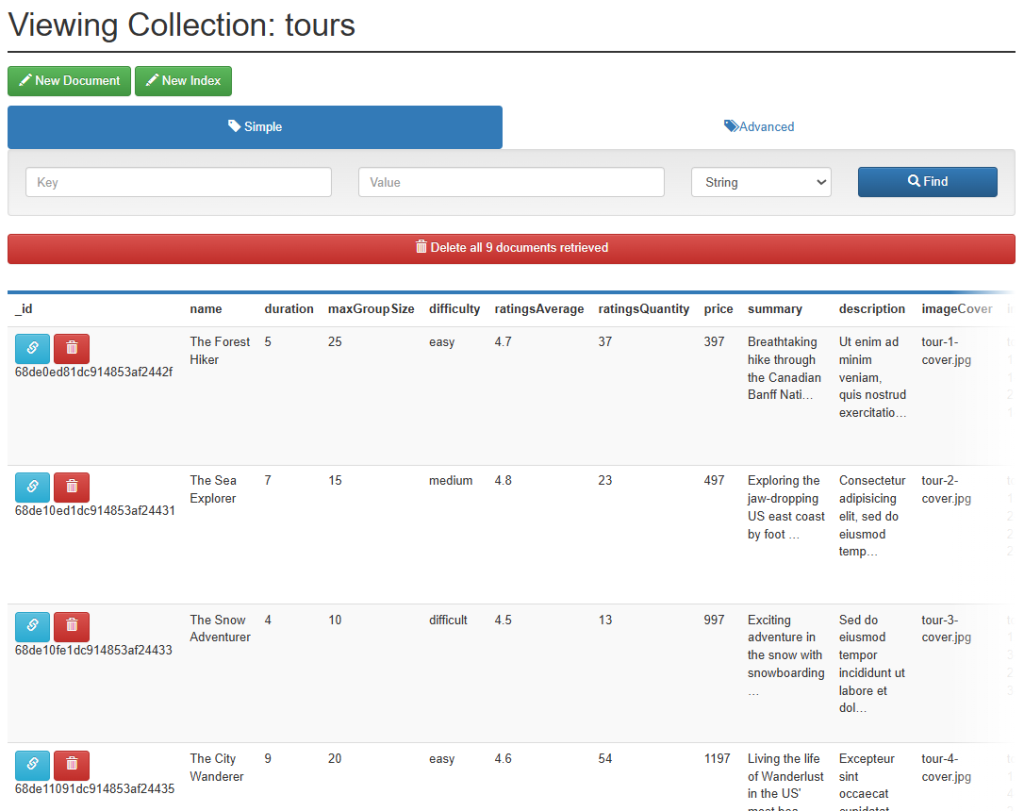Open The Forest Hiker document link icon

(x=32, y=348)
